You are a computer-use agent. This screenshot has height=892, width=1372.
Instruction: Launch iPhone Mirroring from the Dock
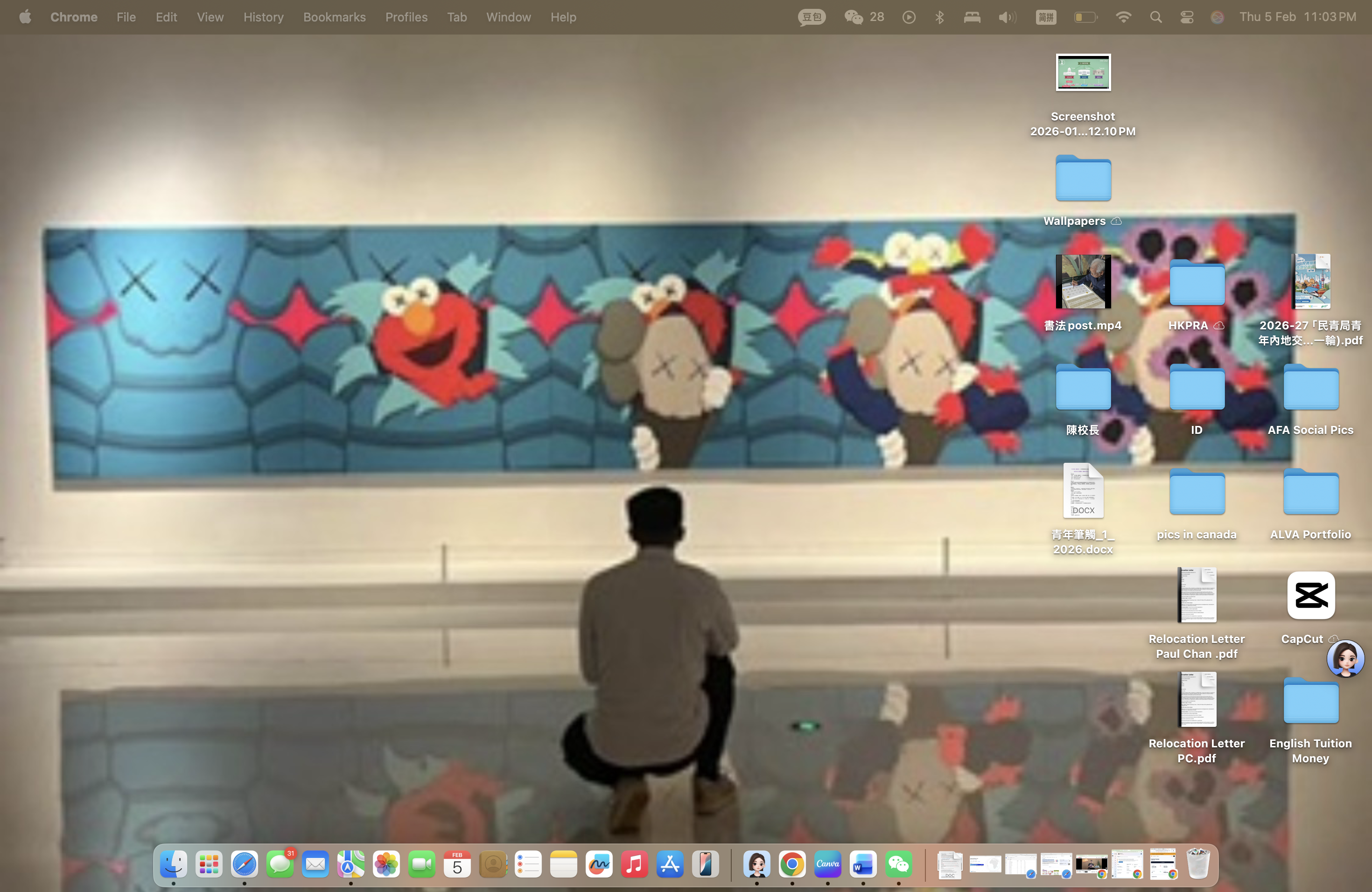tap(706, 864)
